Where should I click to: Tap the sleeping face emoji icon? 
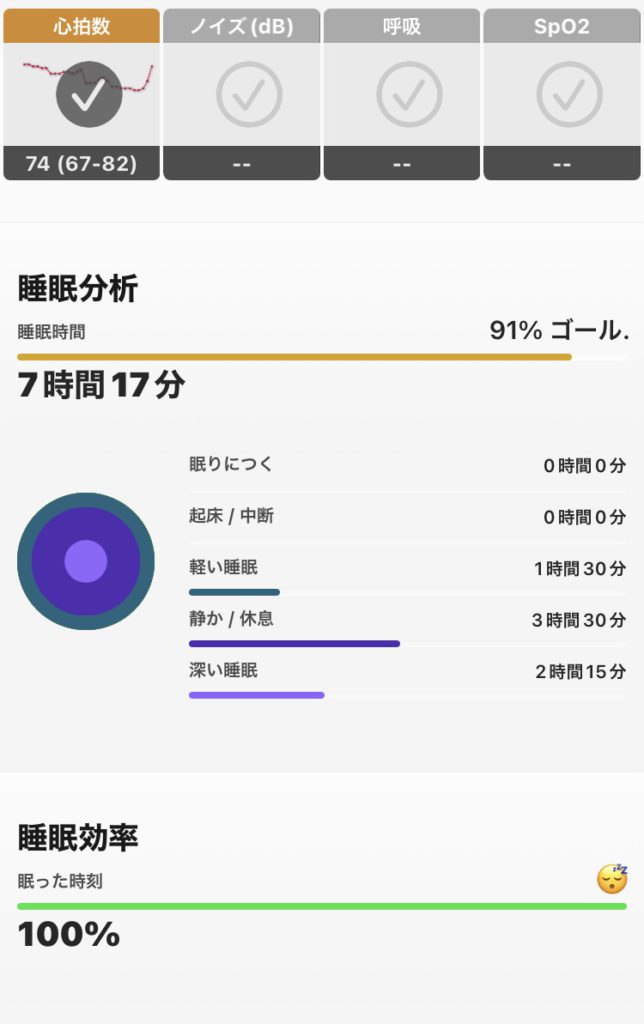pyautogui.click(x=613, y=878)
